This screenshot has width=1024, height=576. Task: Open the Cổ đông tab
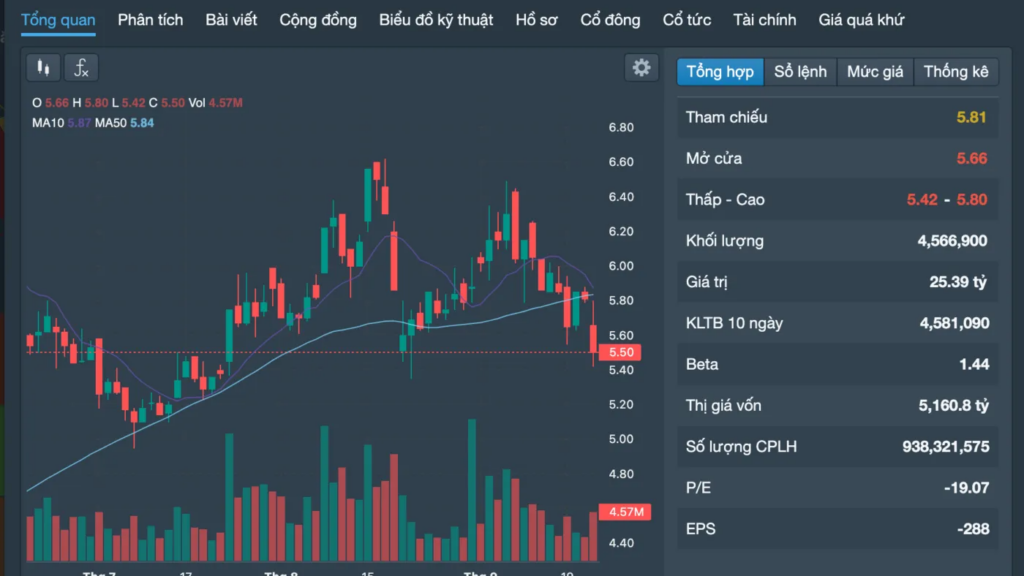point(610,20)
